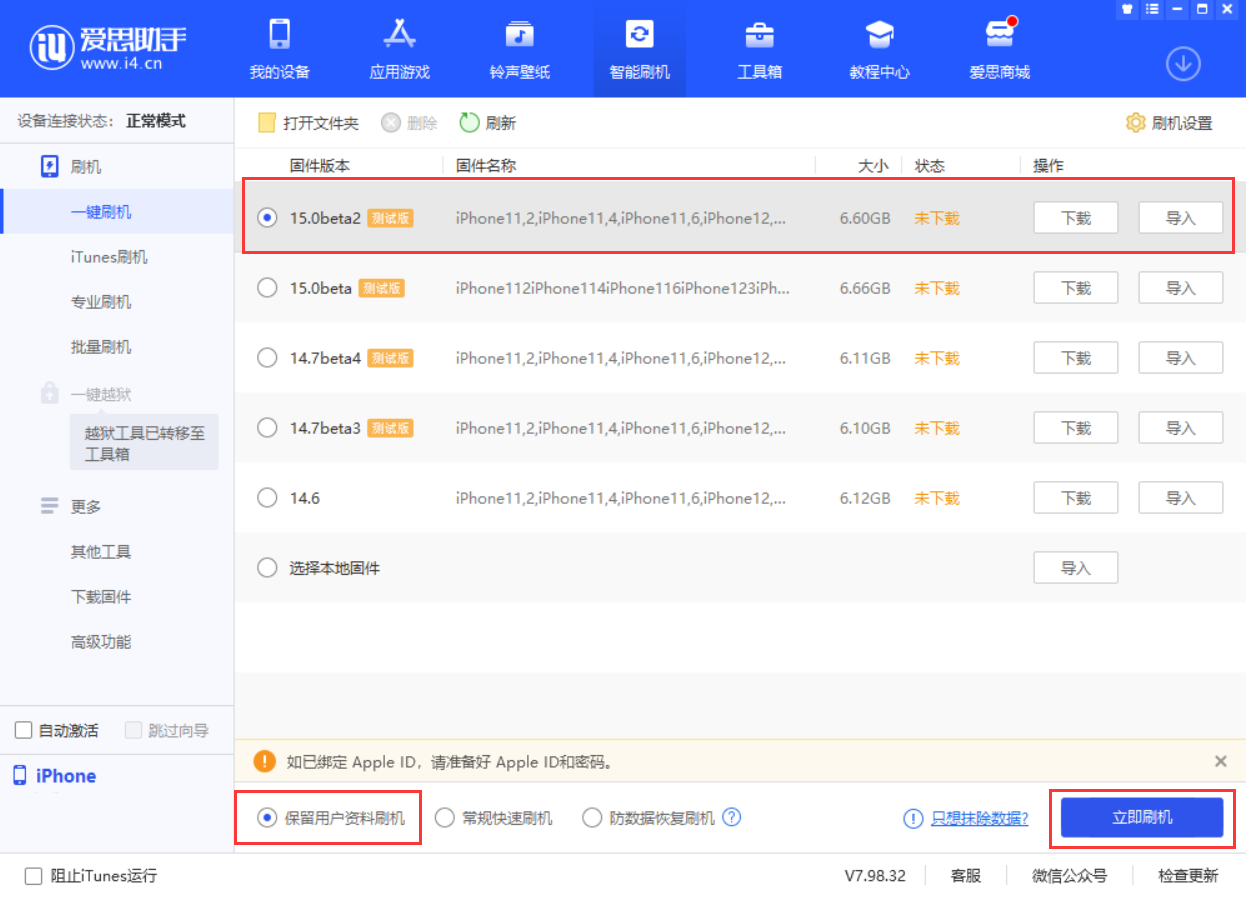
Task: Click the download manager arrow icon
Action: [x=1183, y=64]
